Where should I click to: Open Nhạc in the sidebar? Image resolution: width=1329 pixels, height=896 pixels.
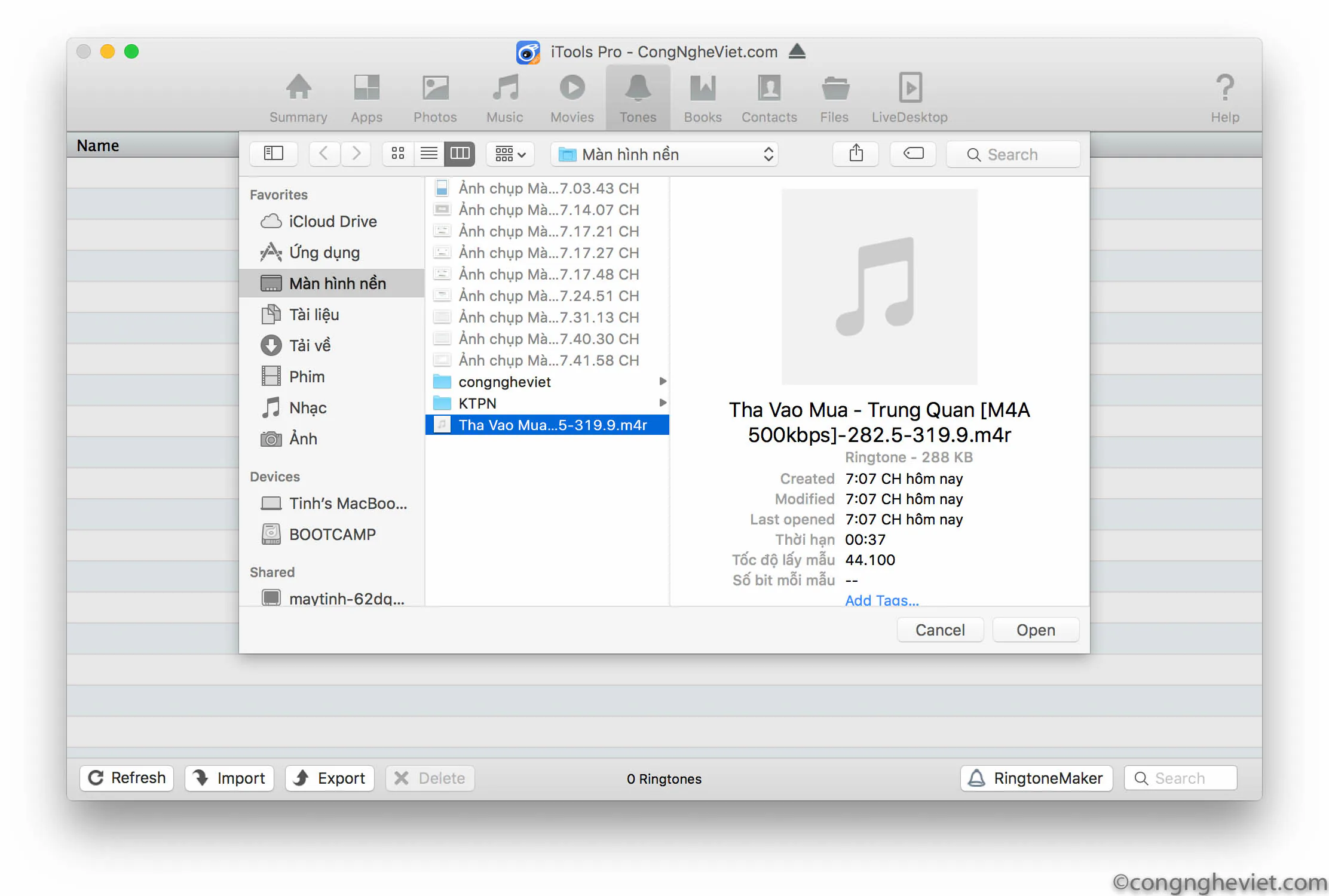(x=332, y=408)
